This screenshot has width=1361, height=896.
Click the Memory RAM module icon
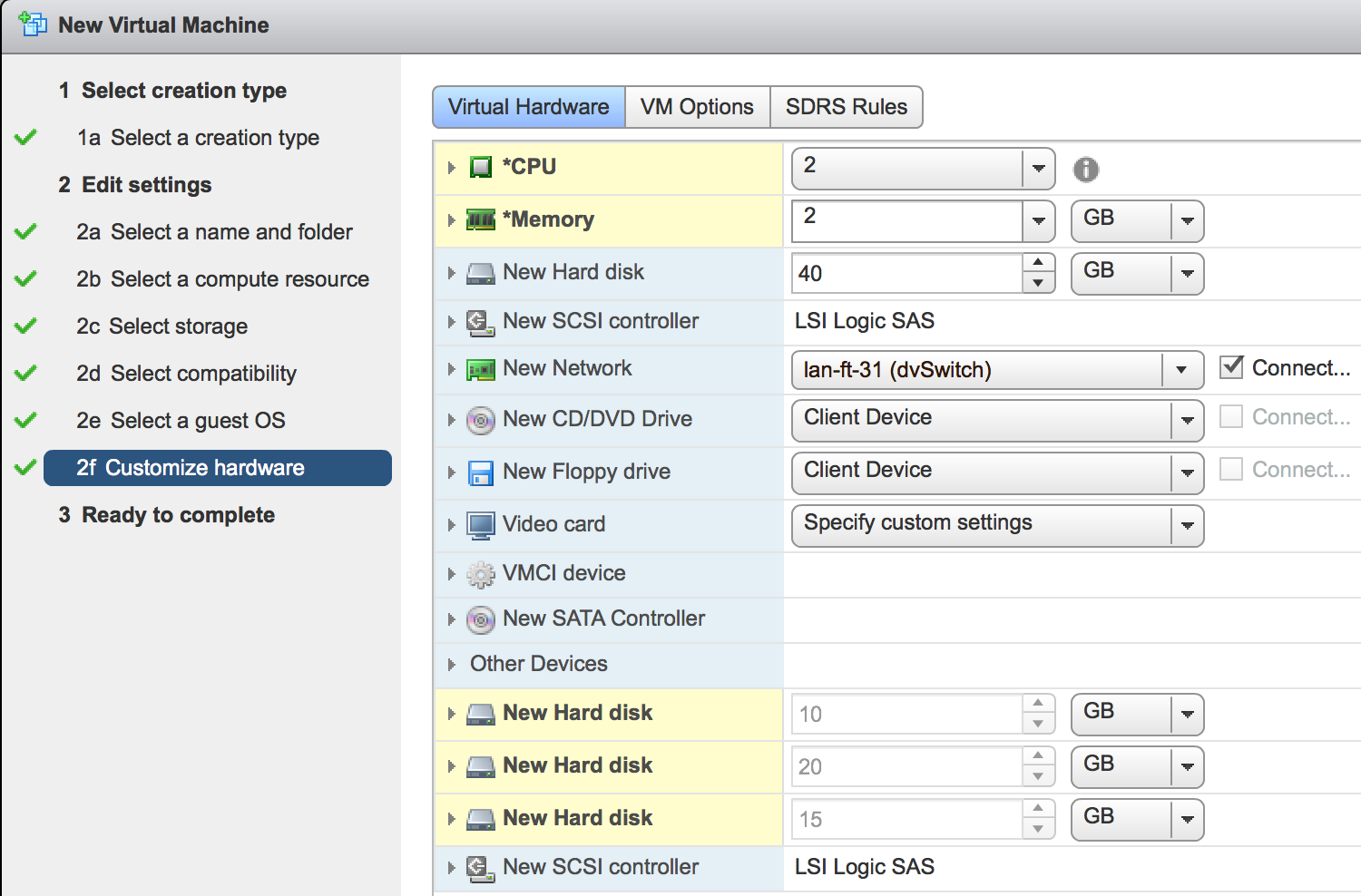point(479,219)
